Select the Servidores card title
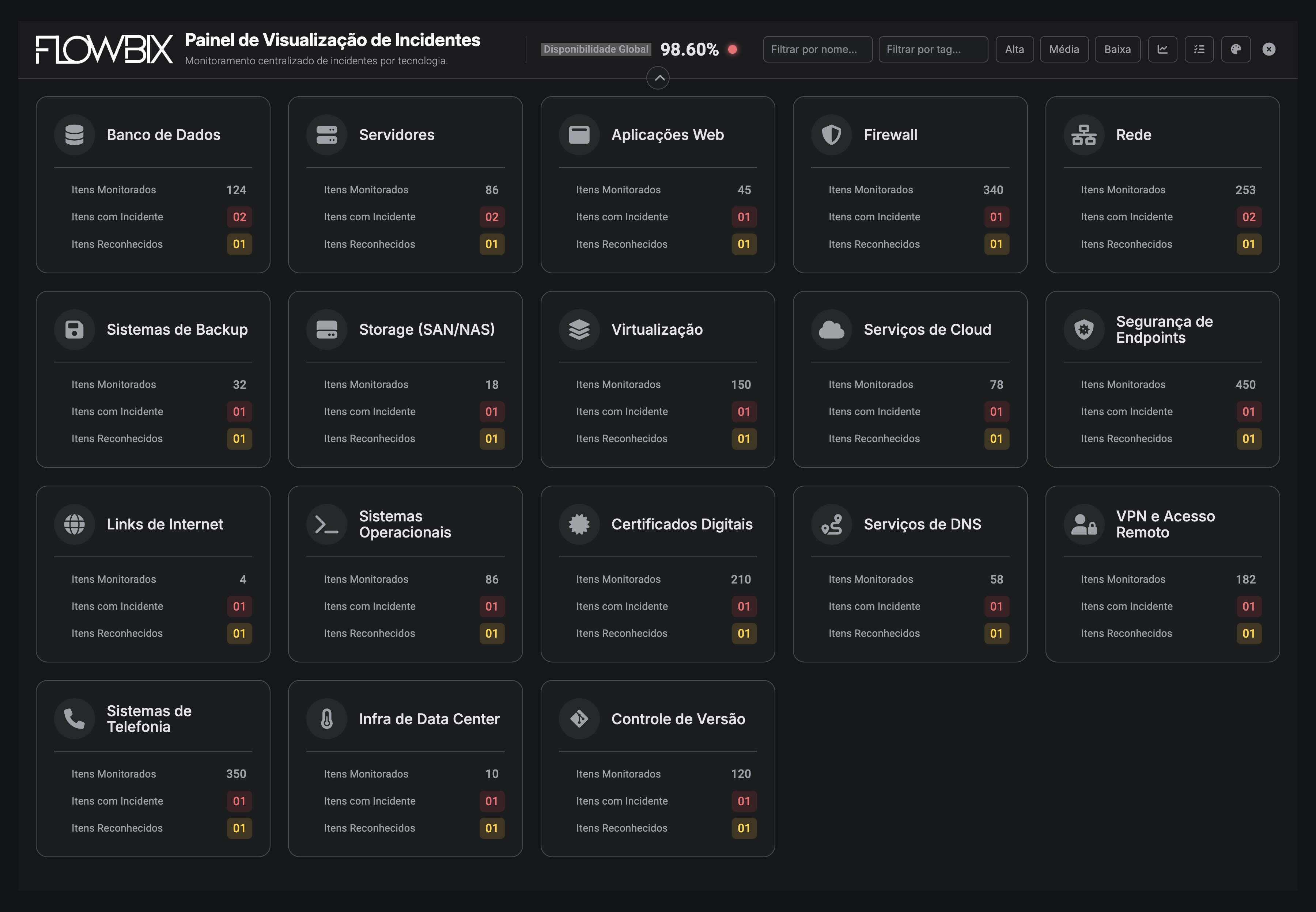The image size is (1316, 912). [x=397, y=135]
